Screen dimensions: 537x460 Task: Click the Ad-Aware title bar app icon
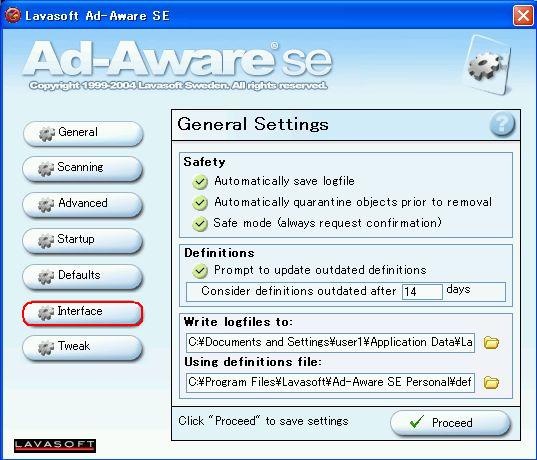tap(13, 15)
